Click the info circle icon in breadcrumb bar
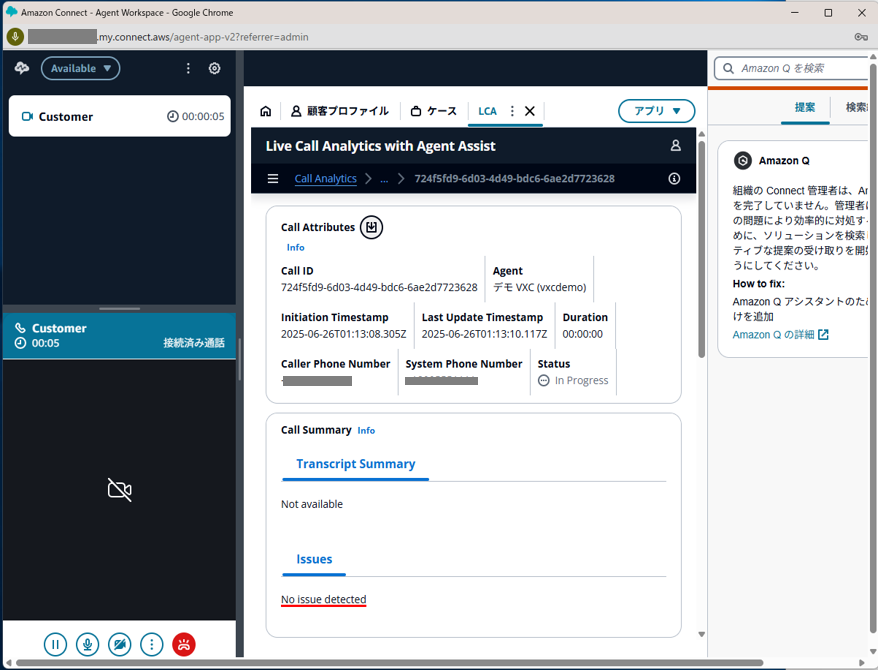The width and height of the screenshot is (878, 670). click(x=674, y=179)
